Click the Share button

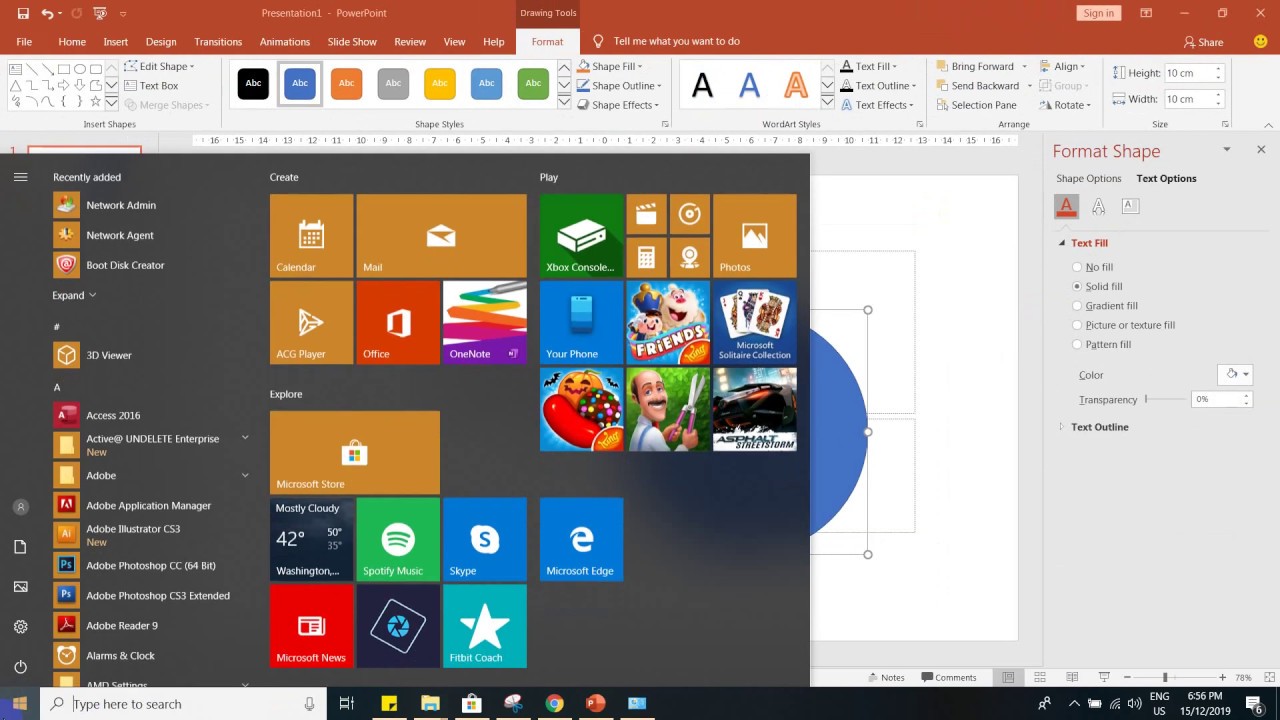tap(1203, 42)
